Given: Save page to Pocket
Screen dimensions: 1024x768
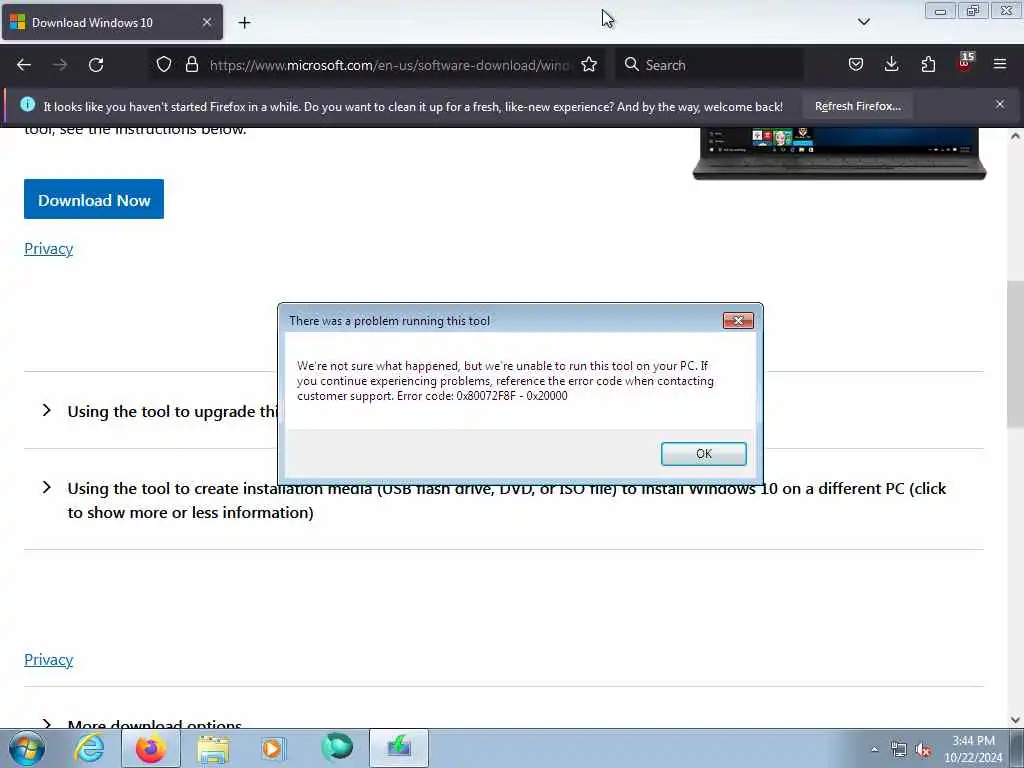Looking at the screenshot, I should [856, 64].
